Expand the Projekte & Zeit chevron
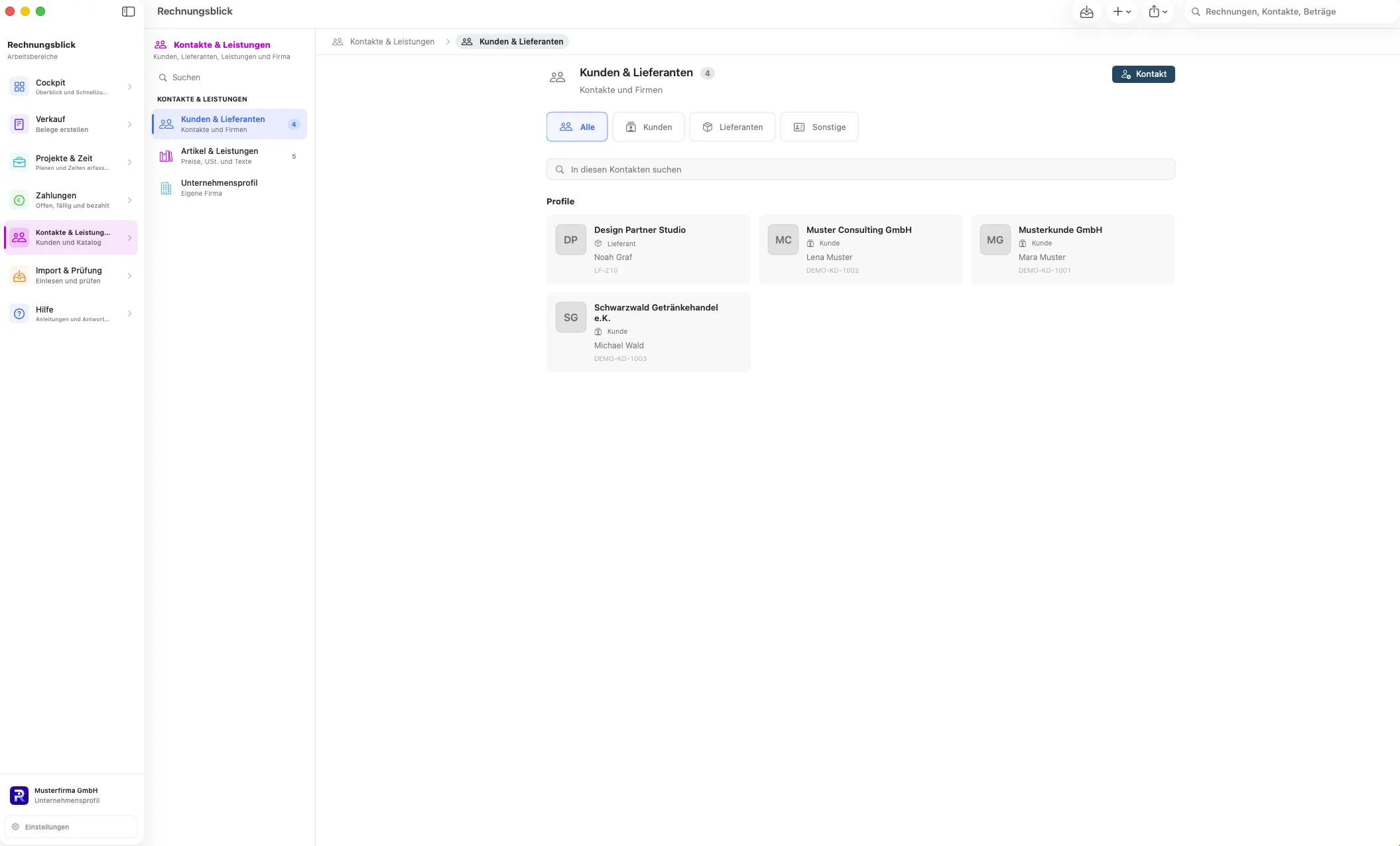 pos(129,163)
